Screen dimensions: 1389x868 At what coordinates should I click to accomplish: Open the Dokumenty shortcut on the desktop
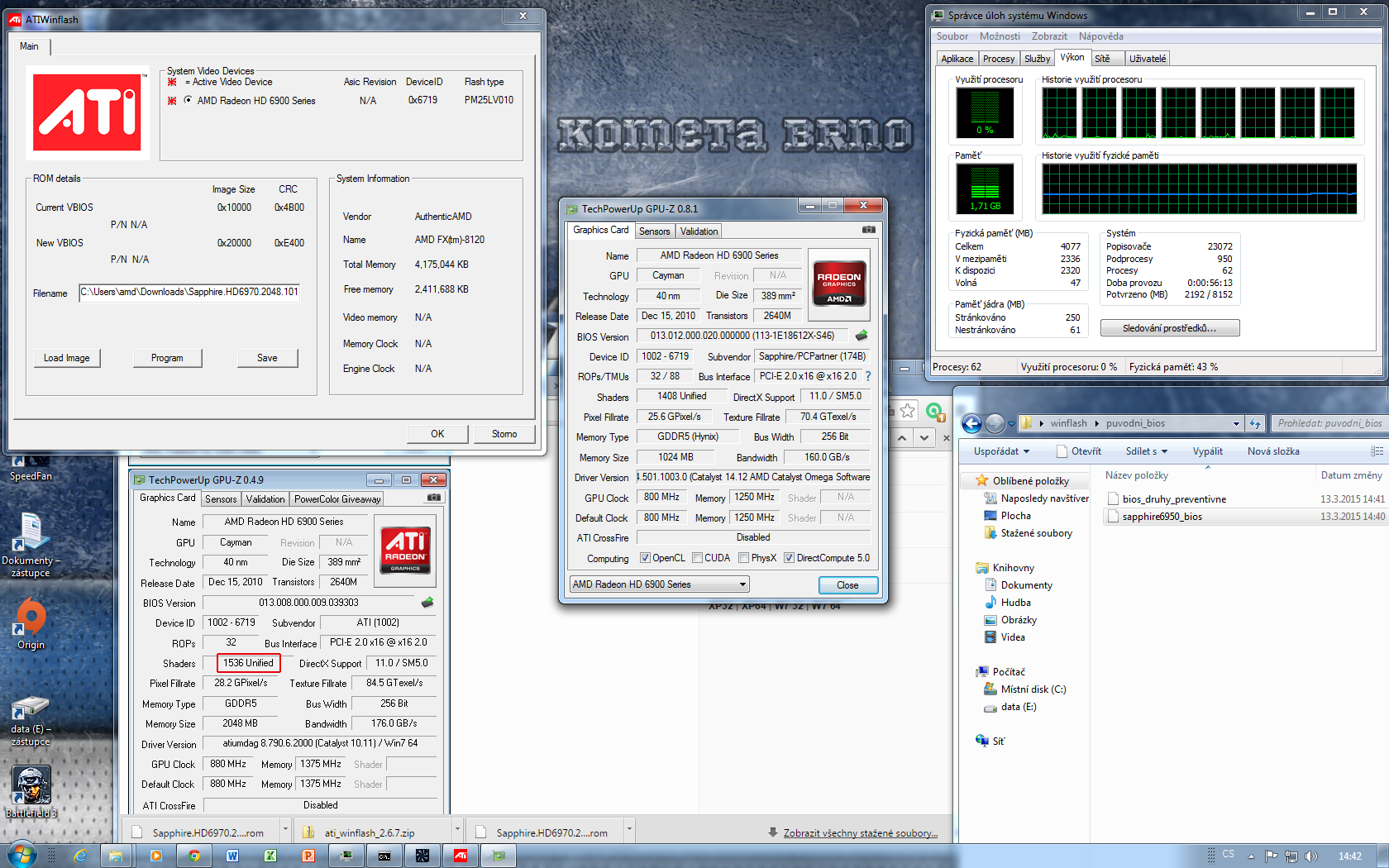[31, 545]
